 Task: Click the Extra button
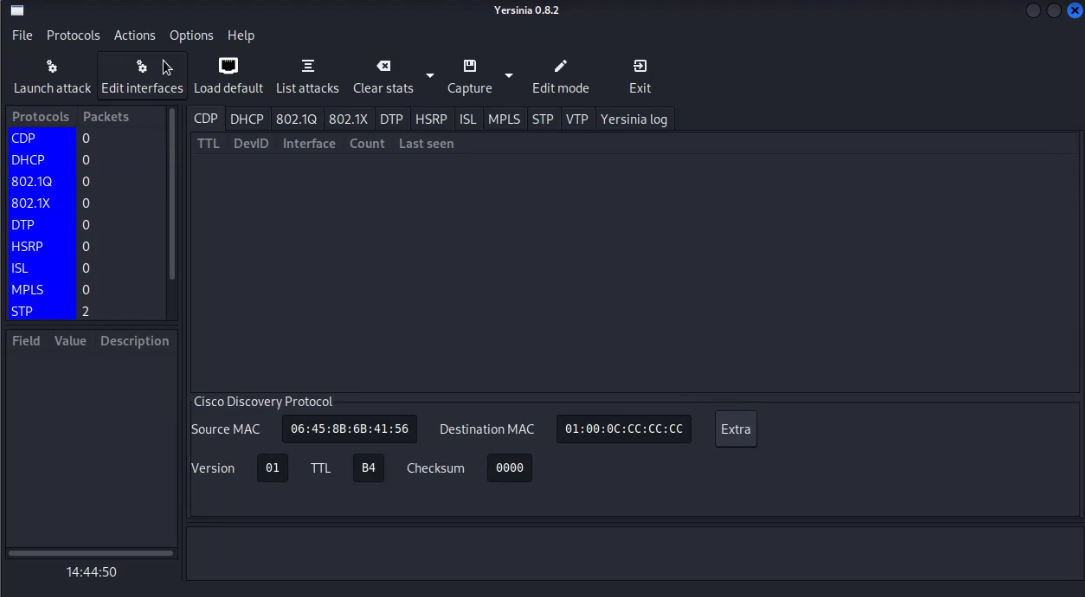point(736,429)
